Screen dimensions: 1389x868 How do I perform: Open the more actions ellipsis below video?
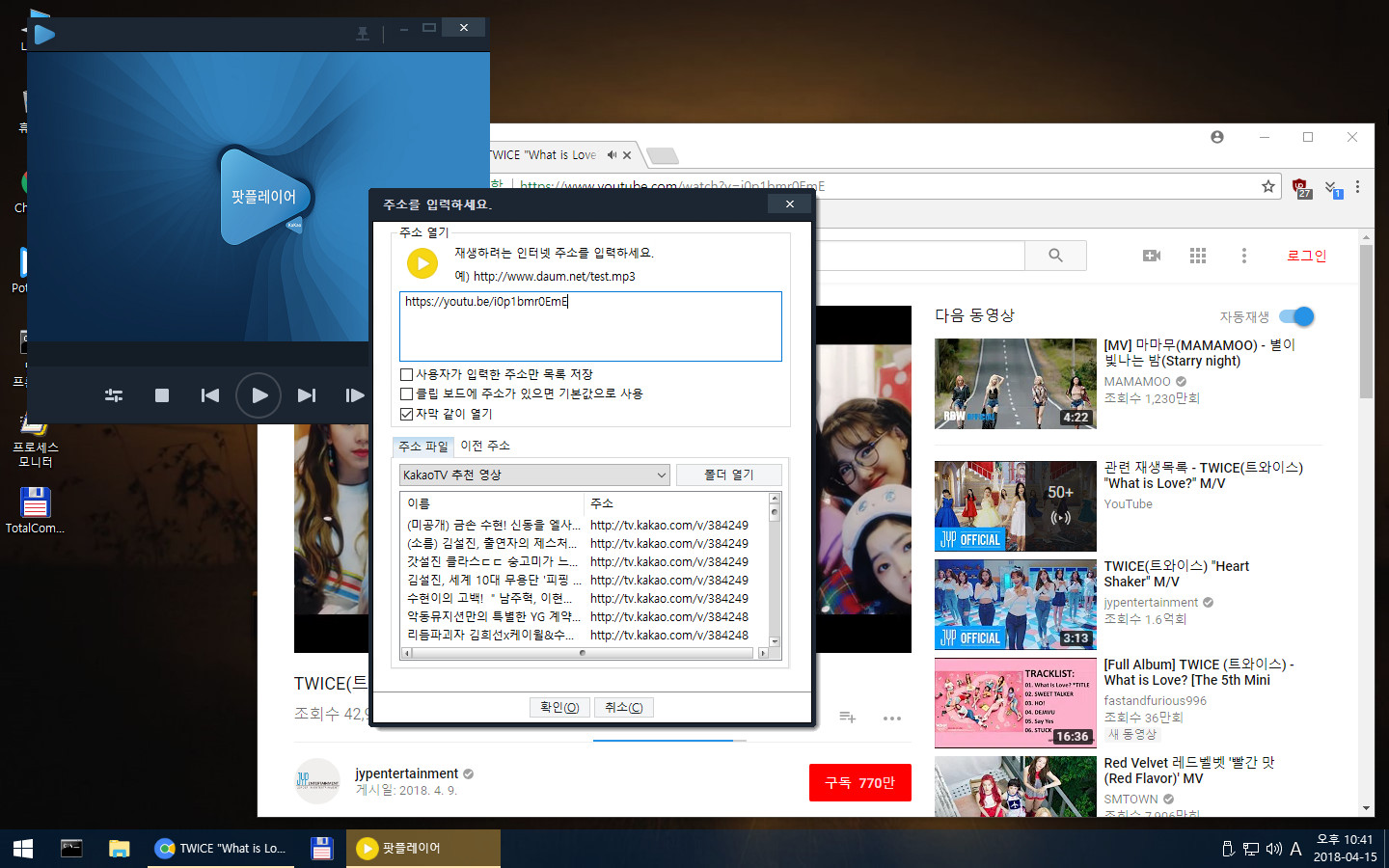tap(892, 718)
